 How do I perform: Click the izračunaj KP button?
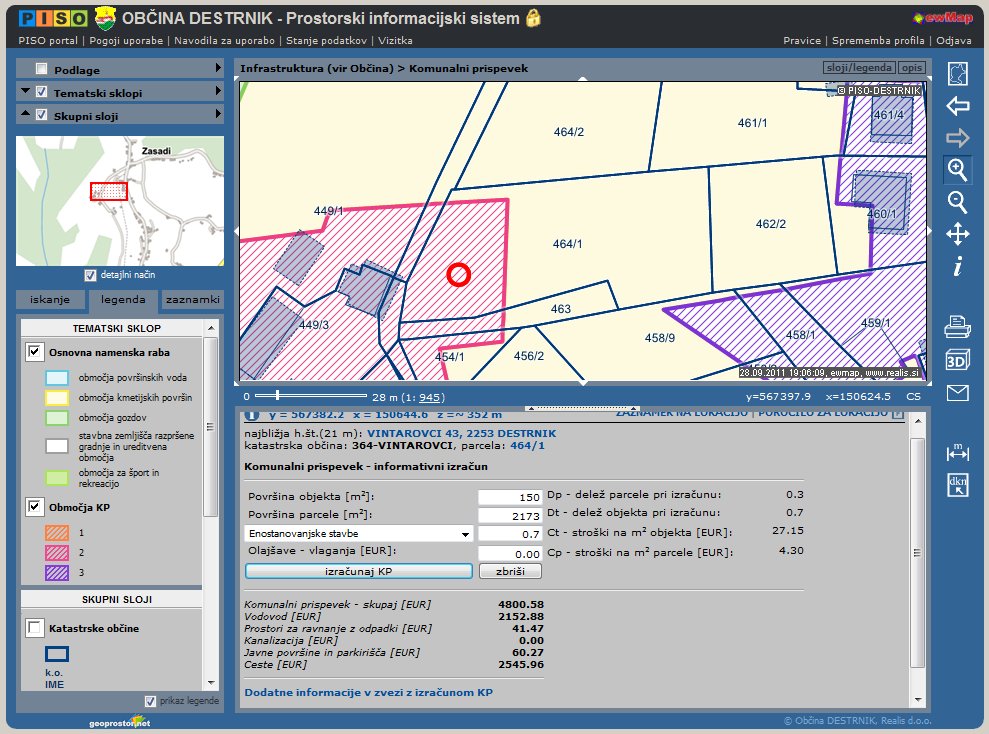(358, 571)
